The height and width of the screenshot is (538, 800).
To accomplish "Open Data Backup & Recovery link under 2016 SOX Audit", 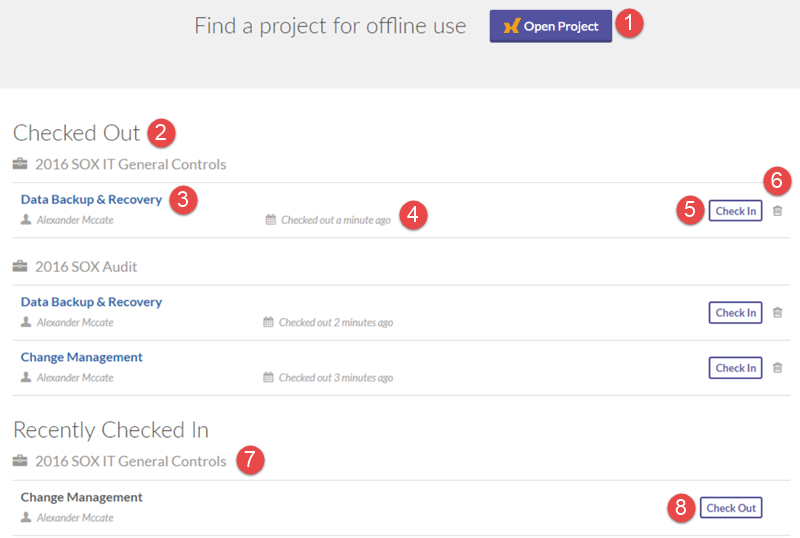I will pyautogui.click(x=91, y=302).
